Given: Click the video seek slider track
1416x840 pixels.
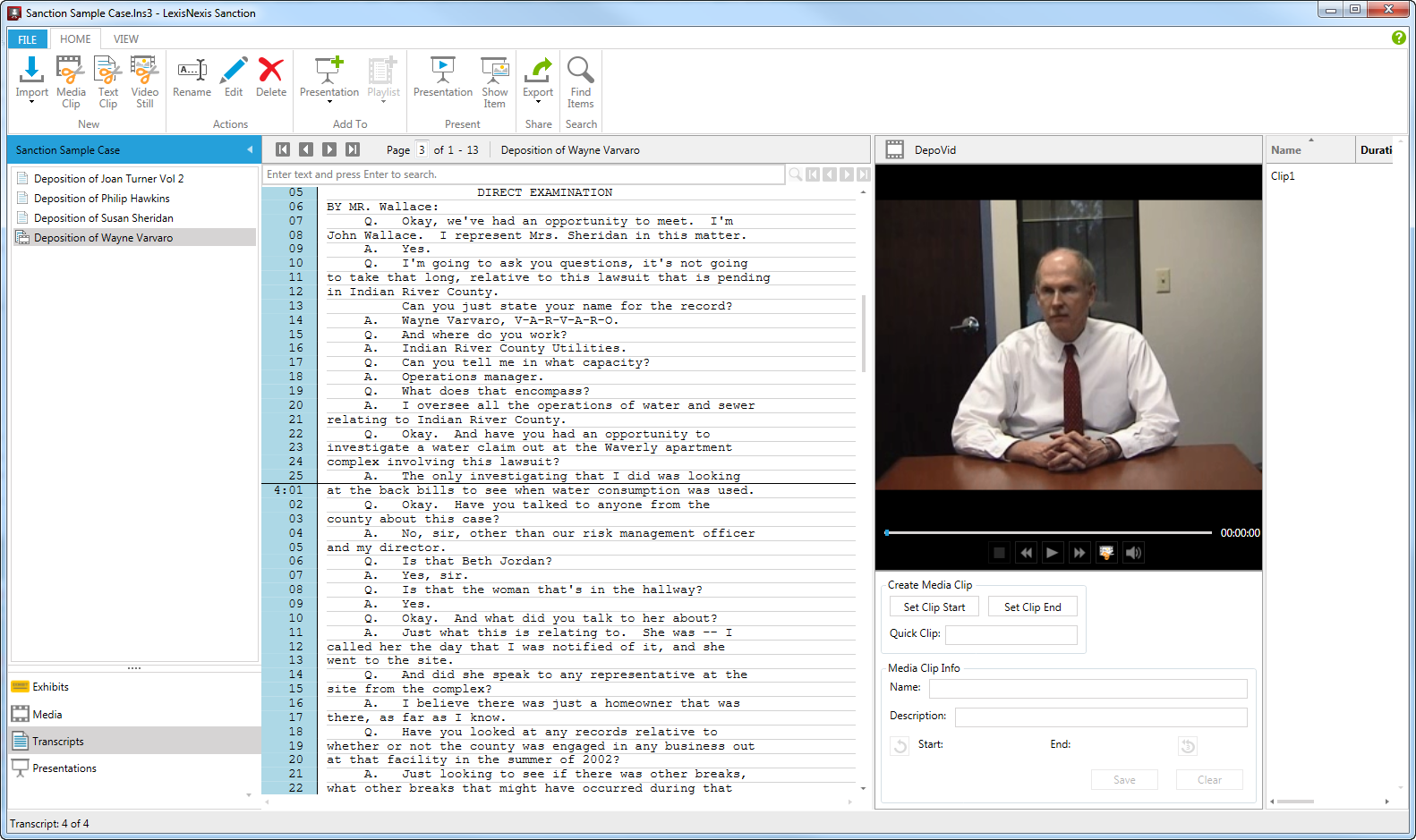Looking at the screenshot, I should point(1048,532).
